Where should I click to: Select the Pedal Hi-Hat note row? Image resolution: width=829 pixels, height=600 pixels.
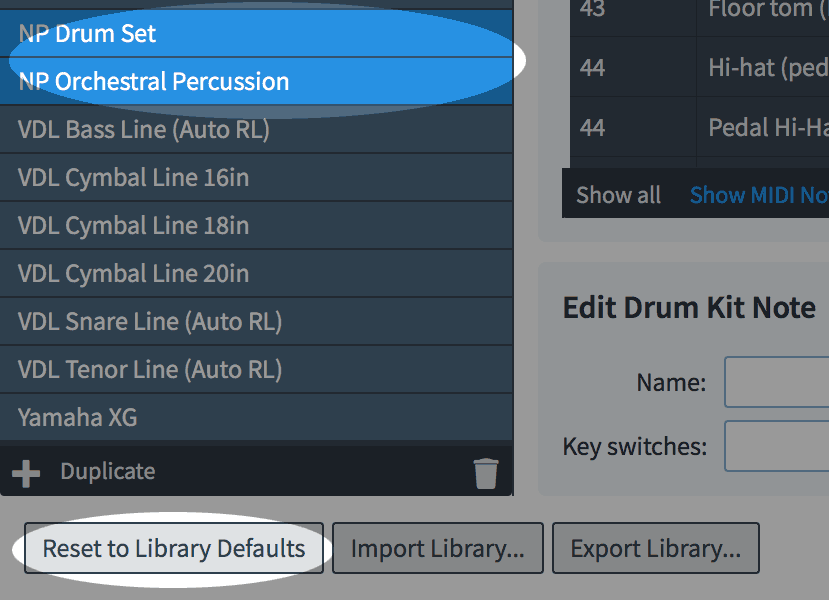700,127
